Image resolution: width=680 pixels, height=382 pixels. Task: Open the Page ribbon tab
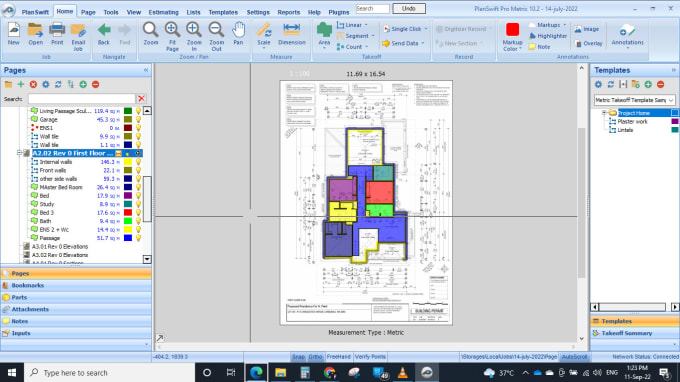pos(88,12)
